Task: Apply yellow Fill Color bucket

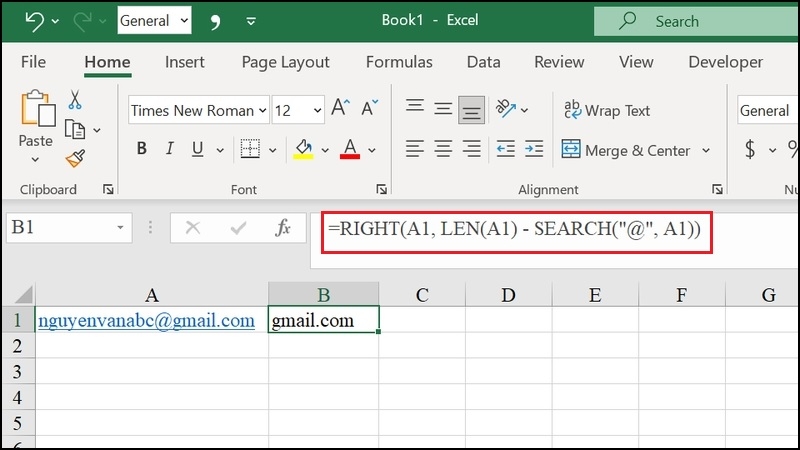Action: (303, 149)
